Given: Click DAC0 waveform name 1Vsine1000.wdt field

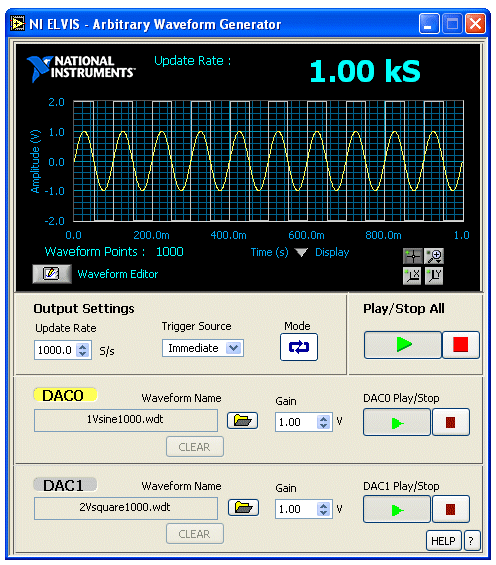Looking at the screenshot, I should click(x=126, y=420).
